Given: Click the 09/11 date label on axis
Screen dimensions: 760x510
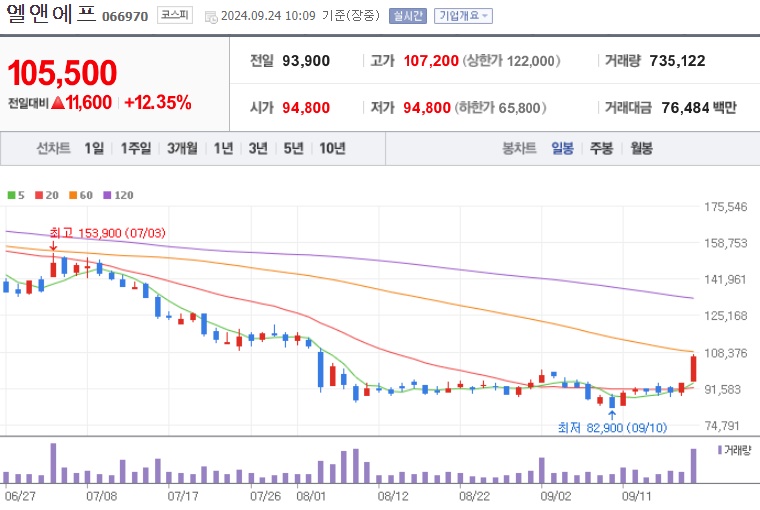Looking at the screenshot, I should [636, 496].
